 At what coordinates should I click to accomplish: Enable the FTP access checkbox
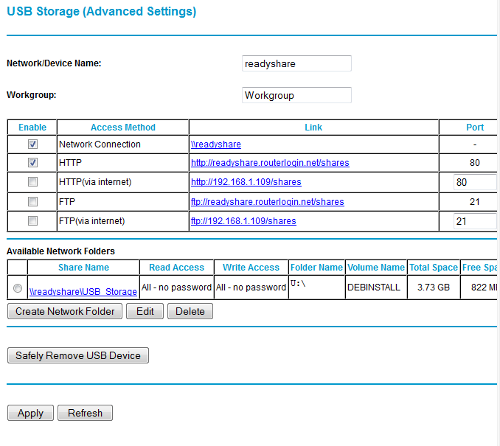pos(33,201)
